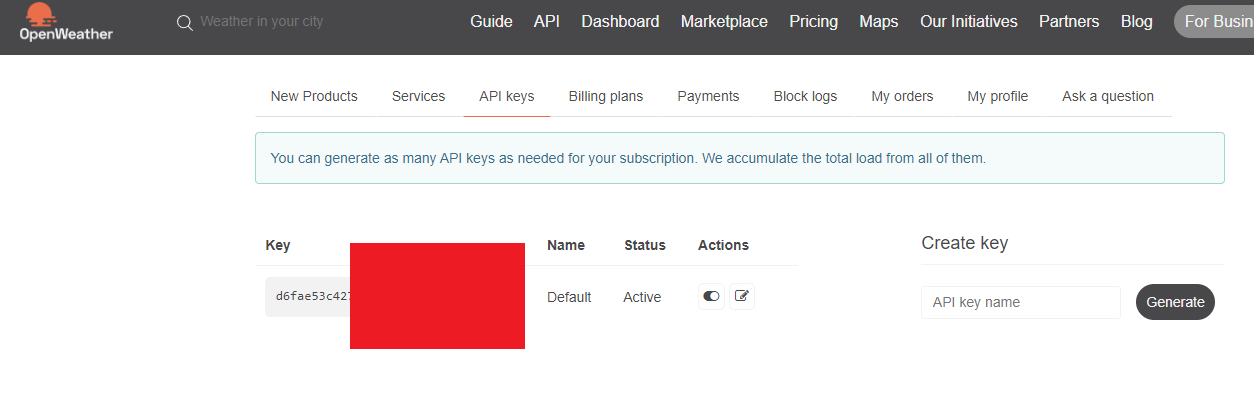Open the Pricing page
This screenshot has width=1254, height=393.
coord(813,21)
